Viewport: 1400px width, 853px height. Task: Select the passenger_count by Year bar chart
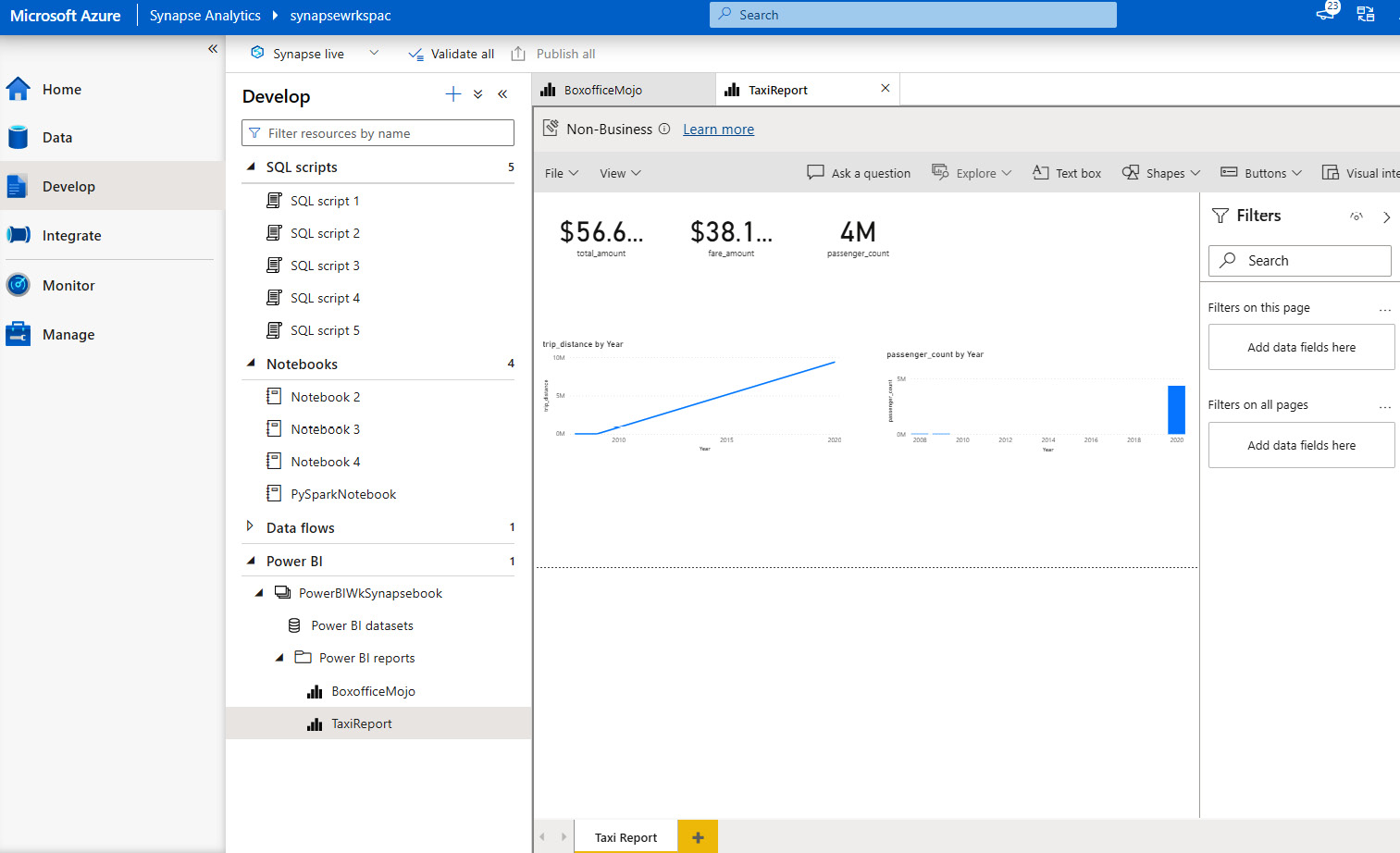tap(1036, 402)
